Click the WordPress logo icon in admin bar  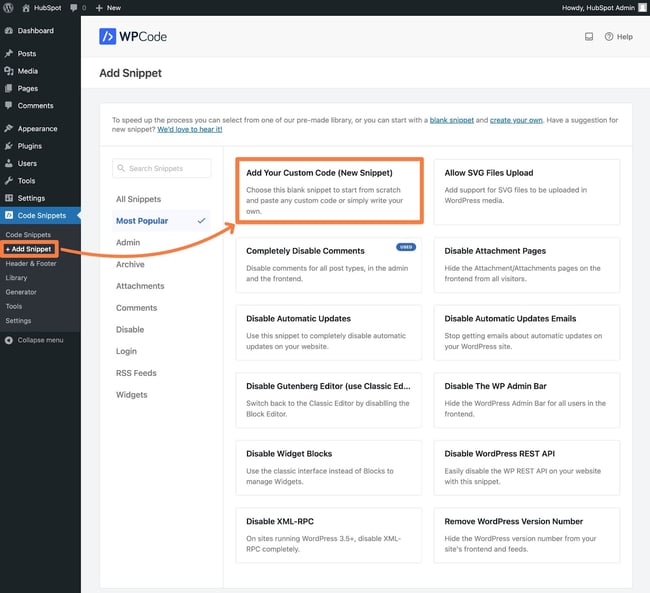pyautogui.click(x=9, y=7)
